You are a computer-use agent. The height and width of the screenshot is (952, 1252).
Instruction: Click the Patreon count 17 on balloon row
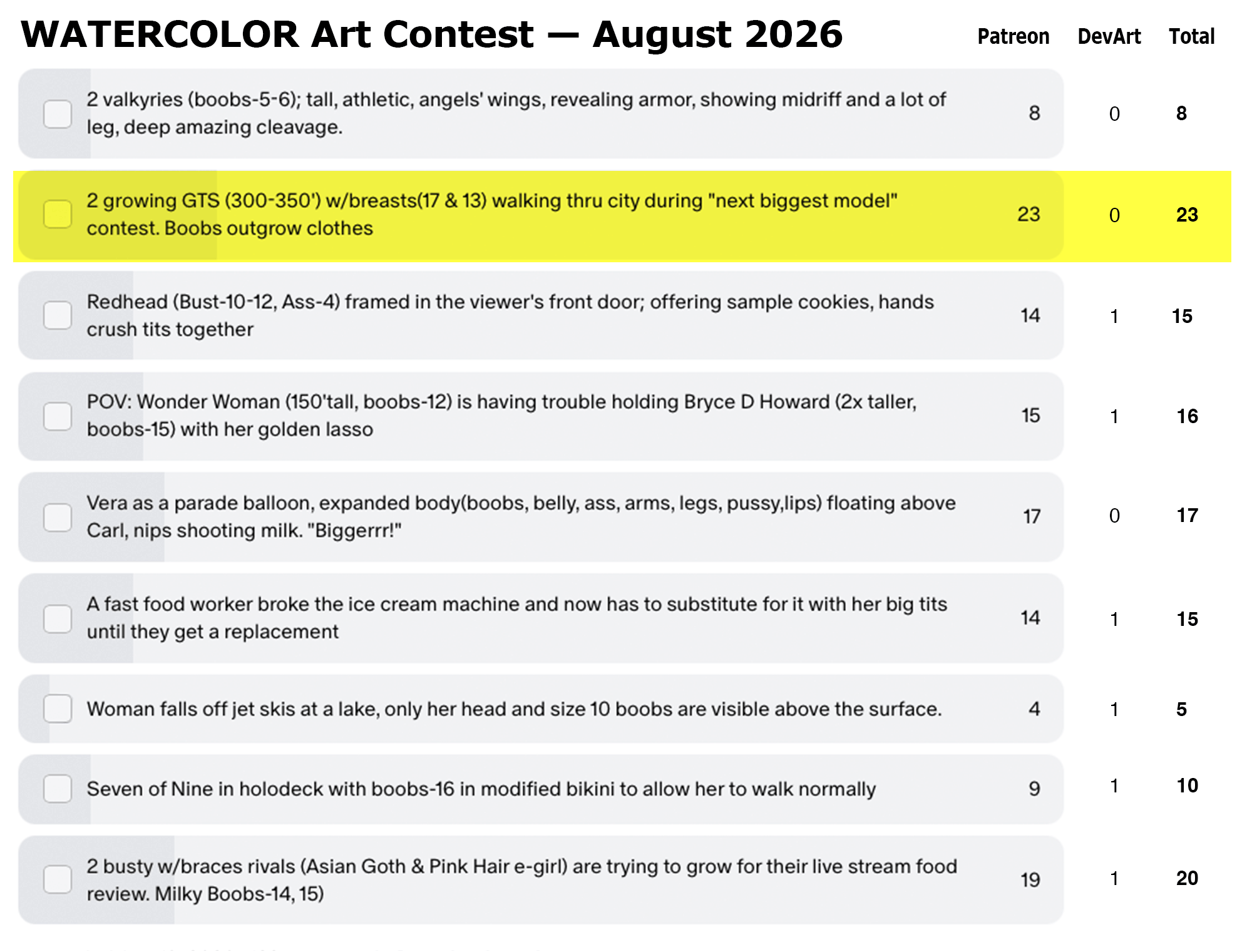[1032, 516]
